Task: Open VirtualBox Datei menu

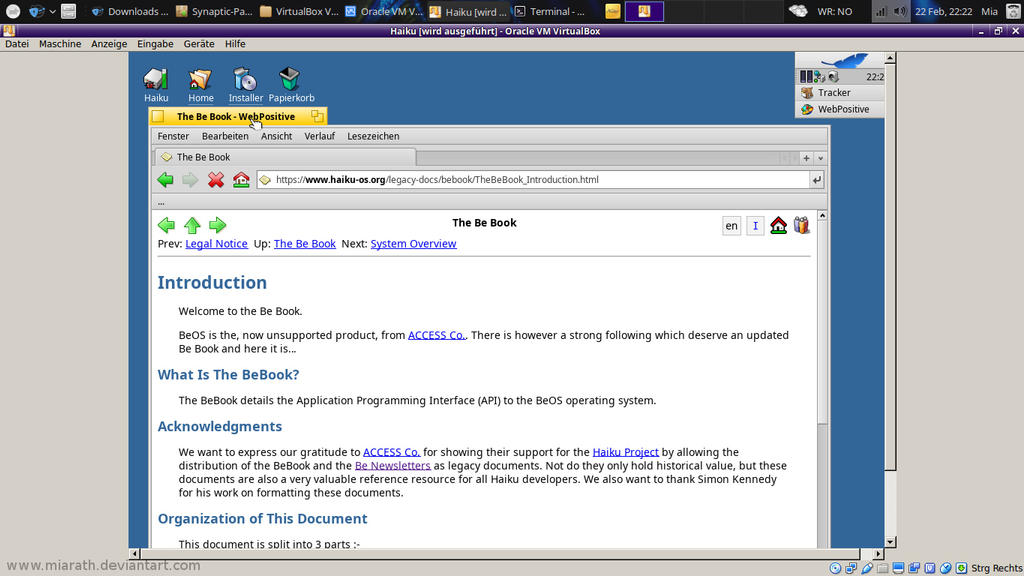Action: 17,44
